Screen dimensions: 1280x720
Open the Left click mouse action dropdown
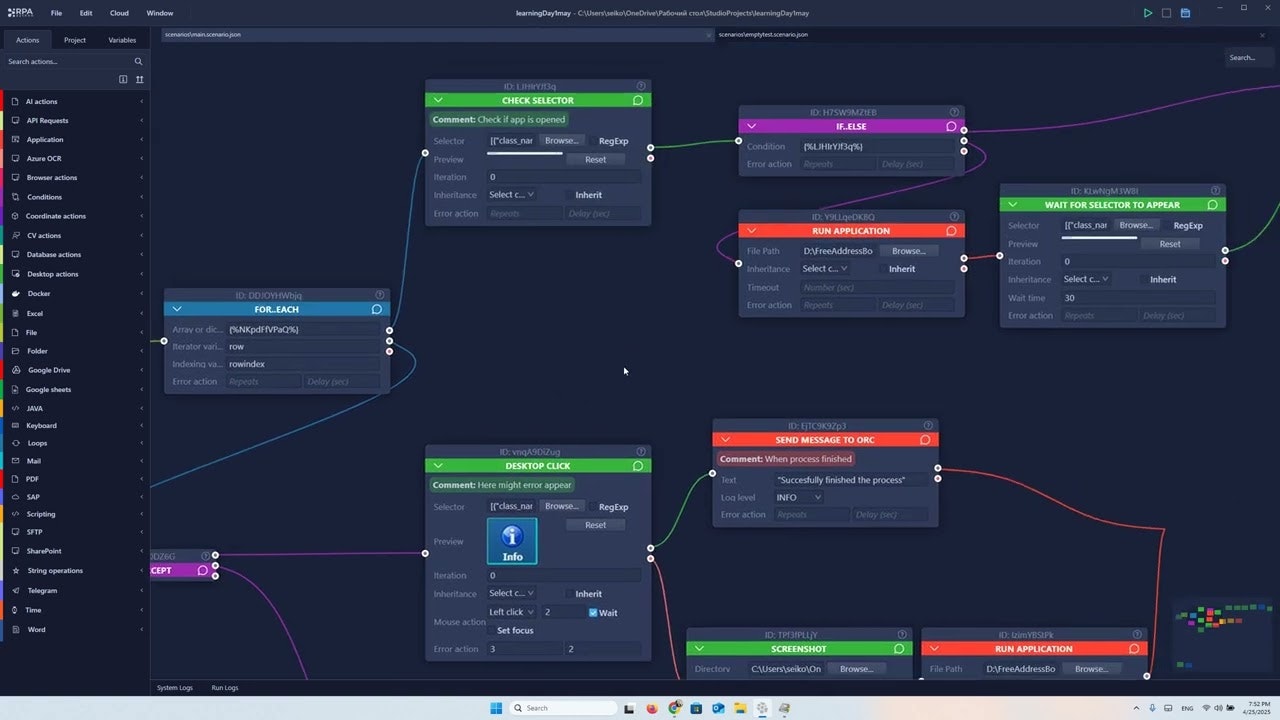click(511, 611)
